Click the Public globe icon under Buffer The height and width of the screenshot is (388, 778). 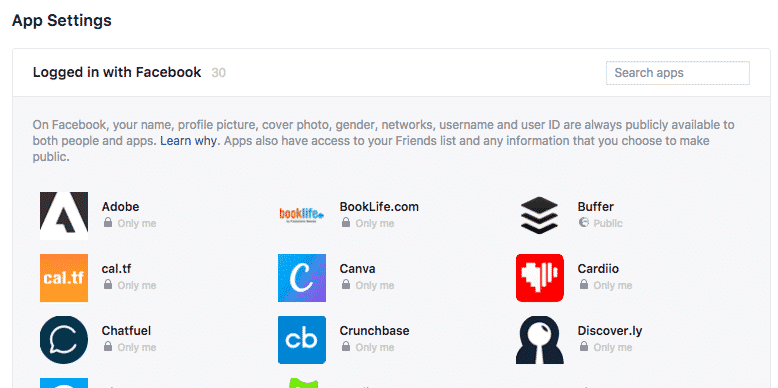click(x=584, y=222)
